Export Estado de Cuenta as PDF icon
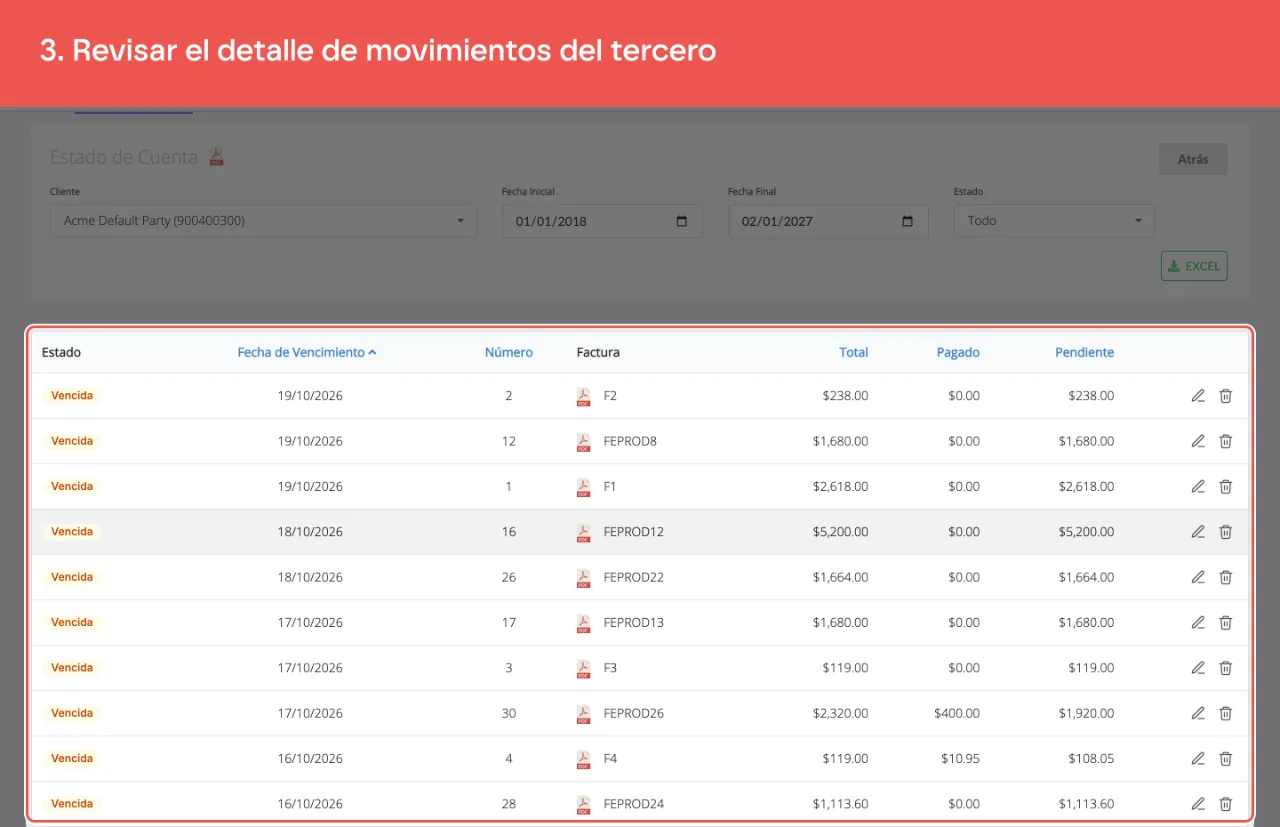The height and width of the screenshot is (827, 1280). pos(216,157)
